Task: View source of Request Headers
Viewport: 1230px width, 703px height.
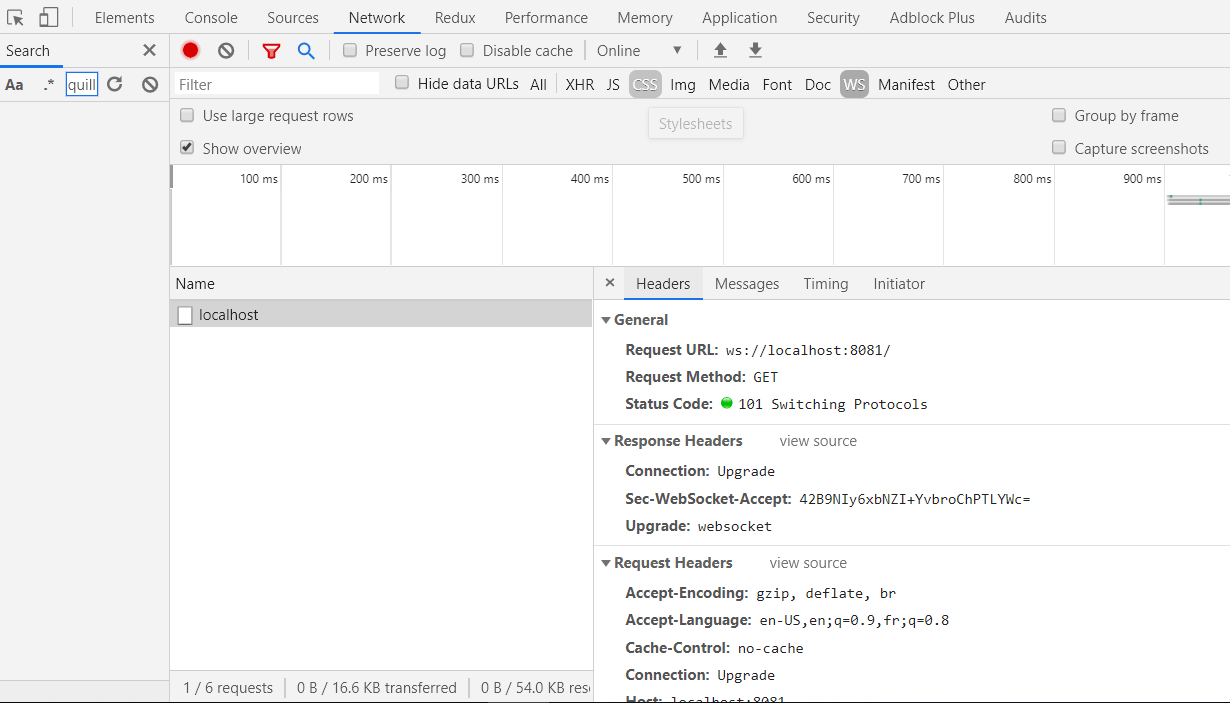Action: point(808,563)
